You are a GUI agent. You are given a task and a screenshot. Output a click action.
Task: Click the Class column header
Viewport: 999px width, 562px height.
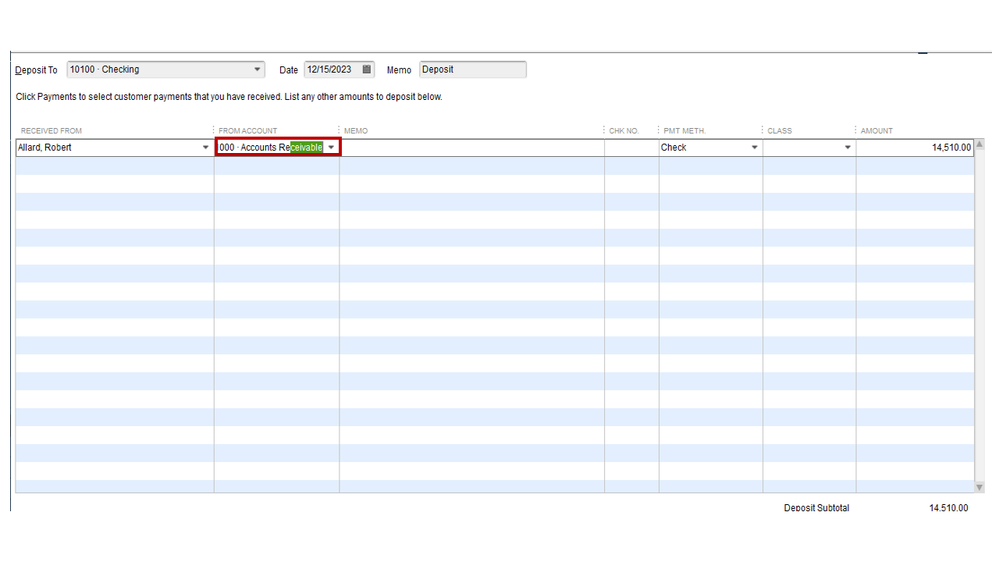tap(779, 131)
